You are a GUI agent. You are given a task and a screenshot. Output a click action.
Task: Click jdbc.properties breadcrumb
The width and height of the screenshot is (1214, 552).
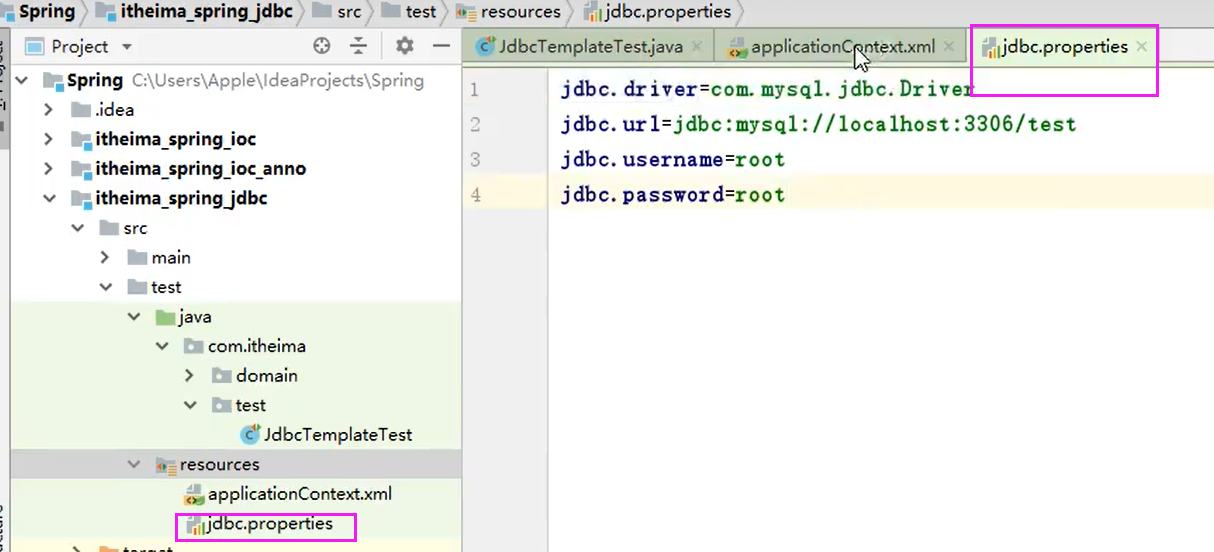click(668, 12)
